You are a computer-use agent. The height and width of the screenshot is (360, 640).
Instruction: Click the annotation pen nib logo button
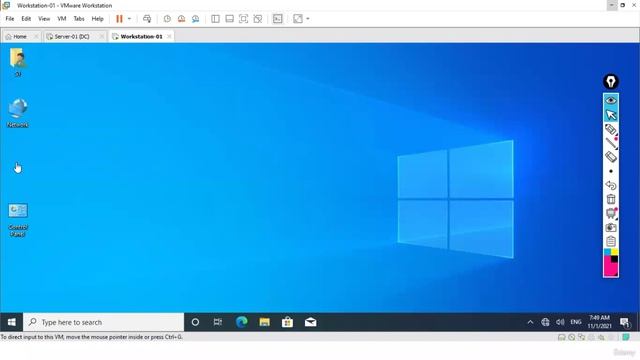pyautogui.click(x=611, y=82)
